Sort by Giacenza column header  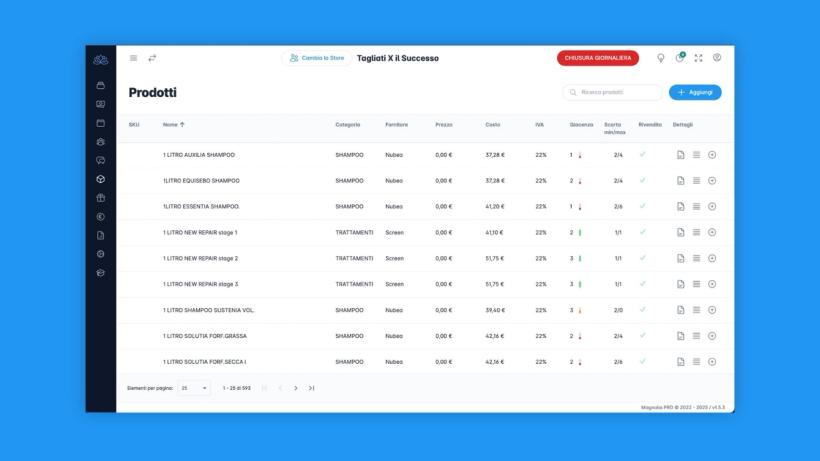click(x=582, y=124)
